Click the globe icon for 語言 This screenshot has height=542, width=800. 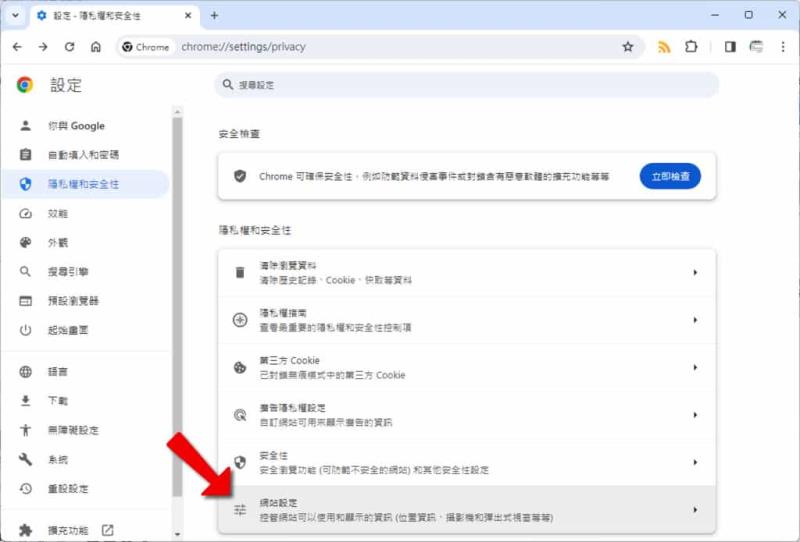(26, 372)
